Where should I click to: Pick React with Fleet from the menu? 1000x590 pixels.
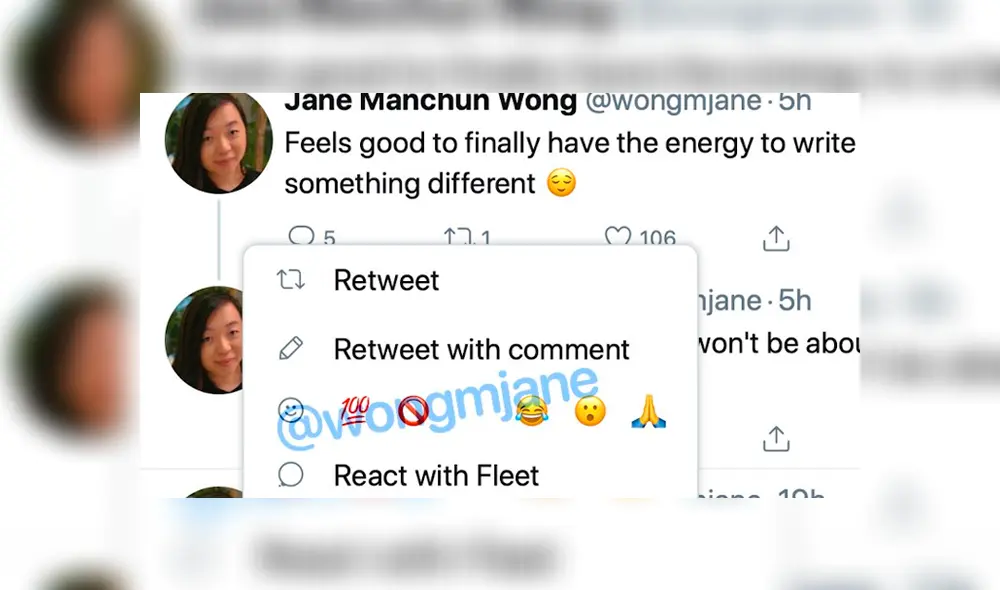click(436, 476)
